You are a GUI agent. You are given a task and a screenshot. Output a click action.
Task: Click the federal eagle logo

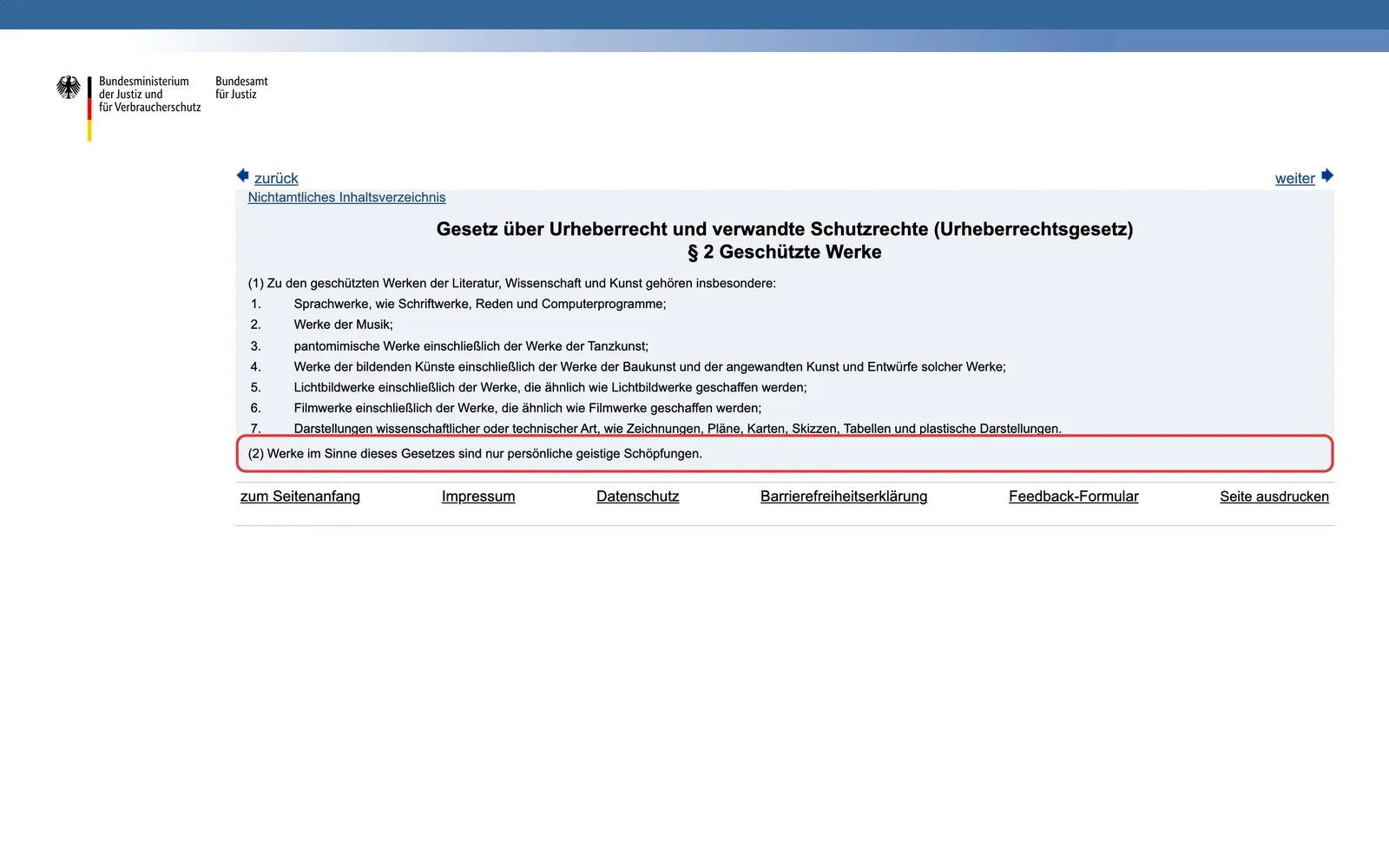[x=69, y=87]
